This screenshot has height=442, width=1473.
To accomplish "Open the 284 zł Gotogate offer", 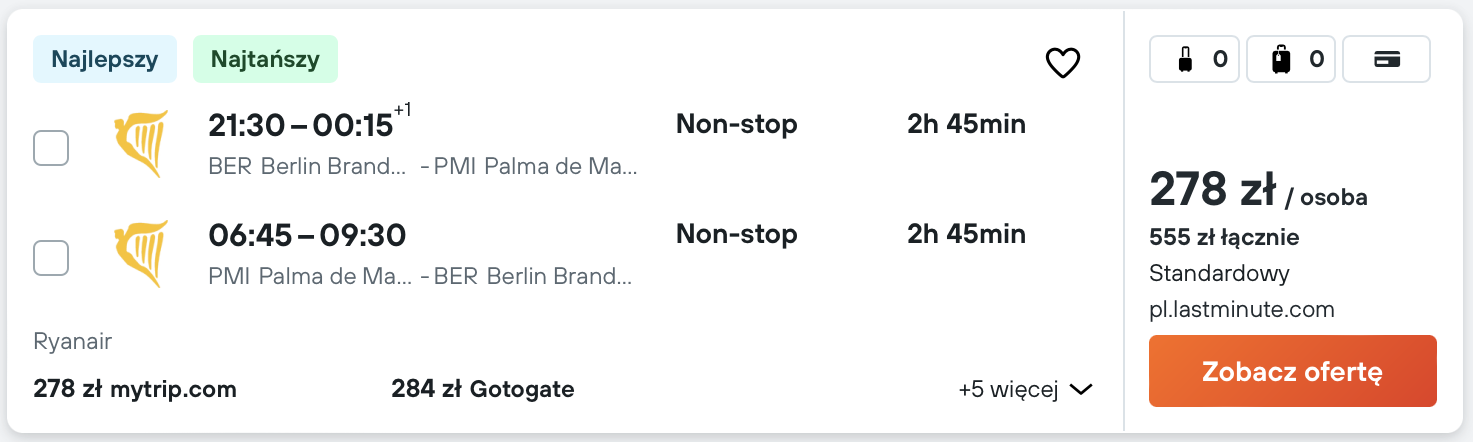I will tap(483, 389).
